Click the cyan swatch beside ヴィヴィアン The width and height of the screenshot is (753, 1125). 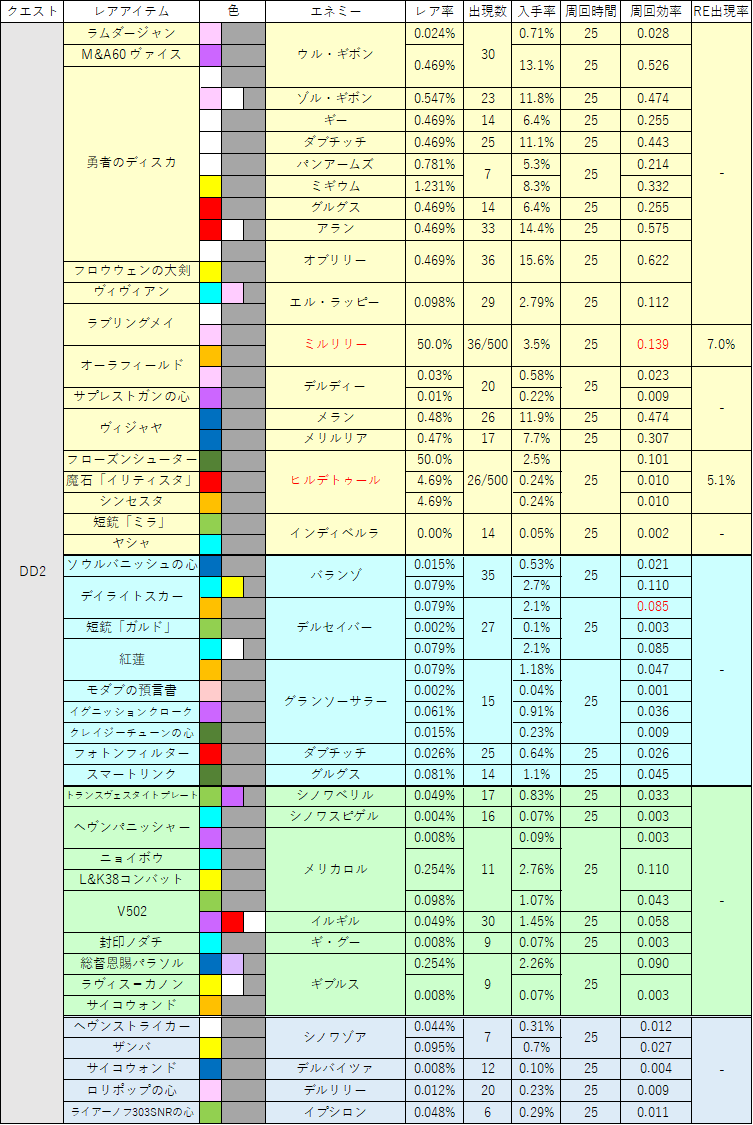pos(210,293)
